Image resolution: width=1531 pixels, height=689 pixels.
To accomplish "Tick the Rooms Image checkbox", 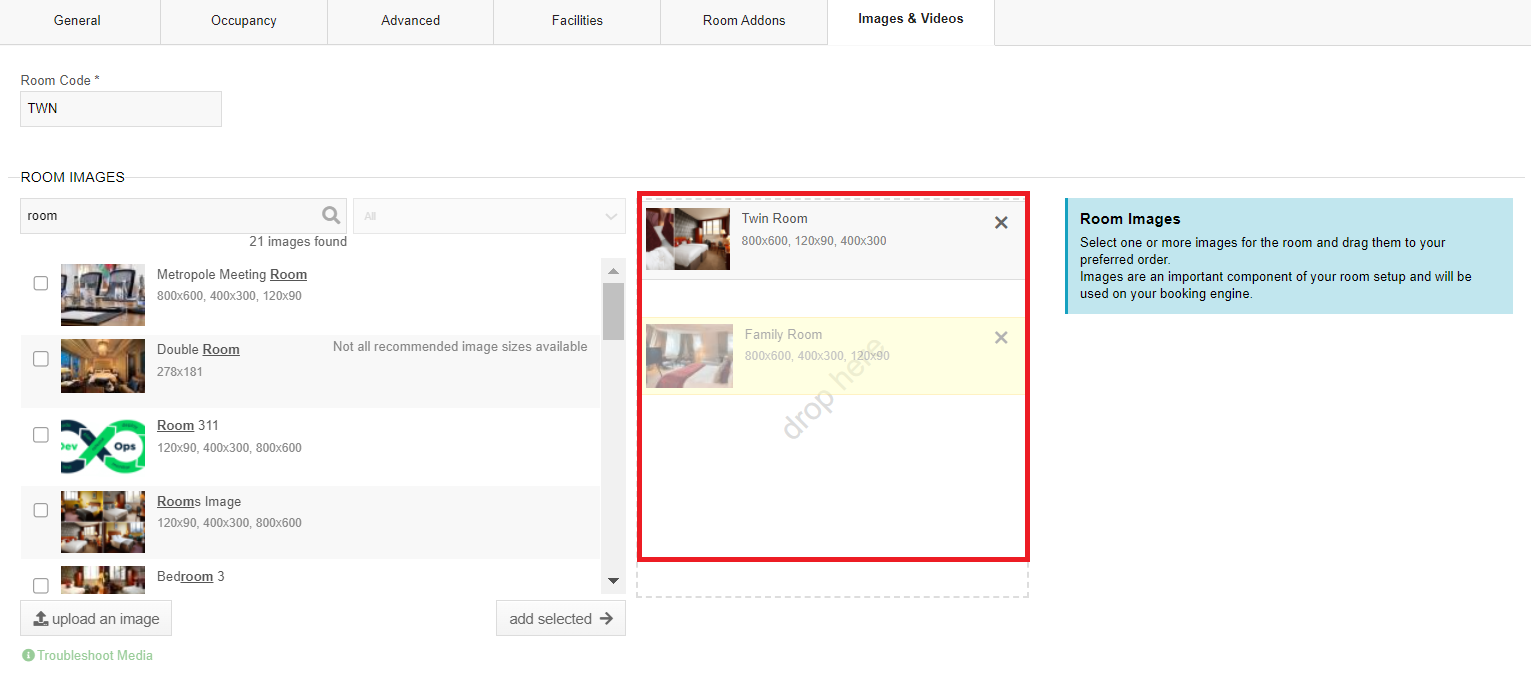I will (x=41, y=510).
